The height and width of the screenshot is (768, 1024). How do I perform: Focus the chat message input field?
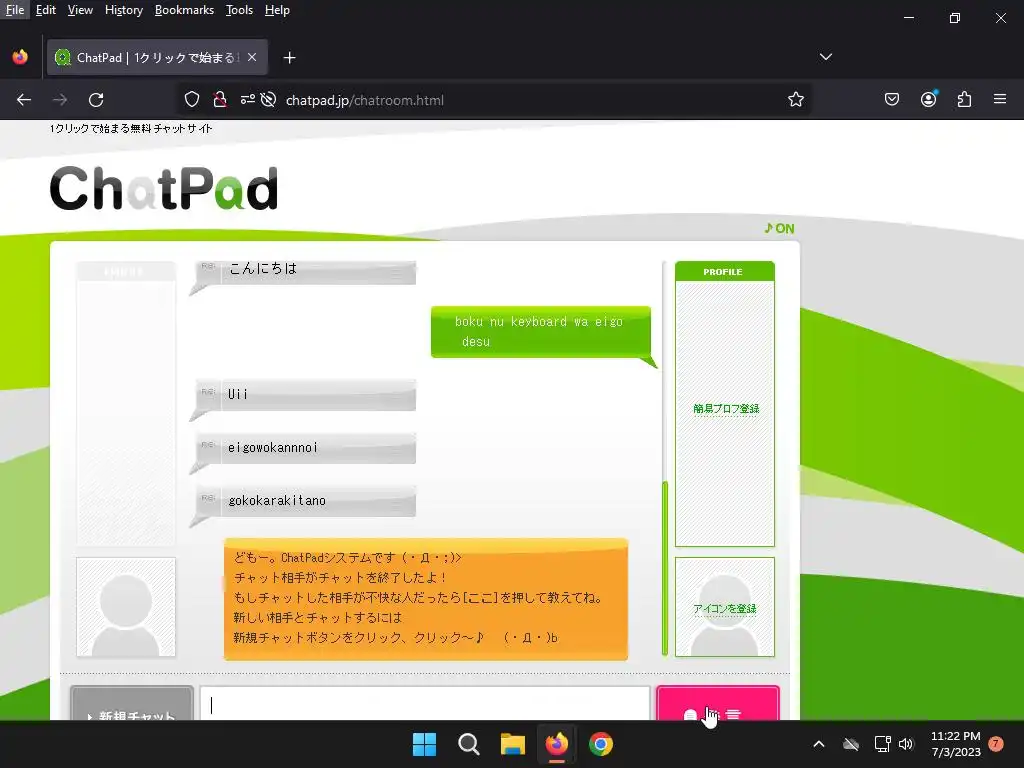point(425,704)
